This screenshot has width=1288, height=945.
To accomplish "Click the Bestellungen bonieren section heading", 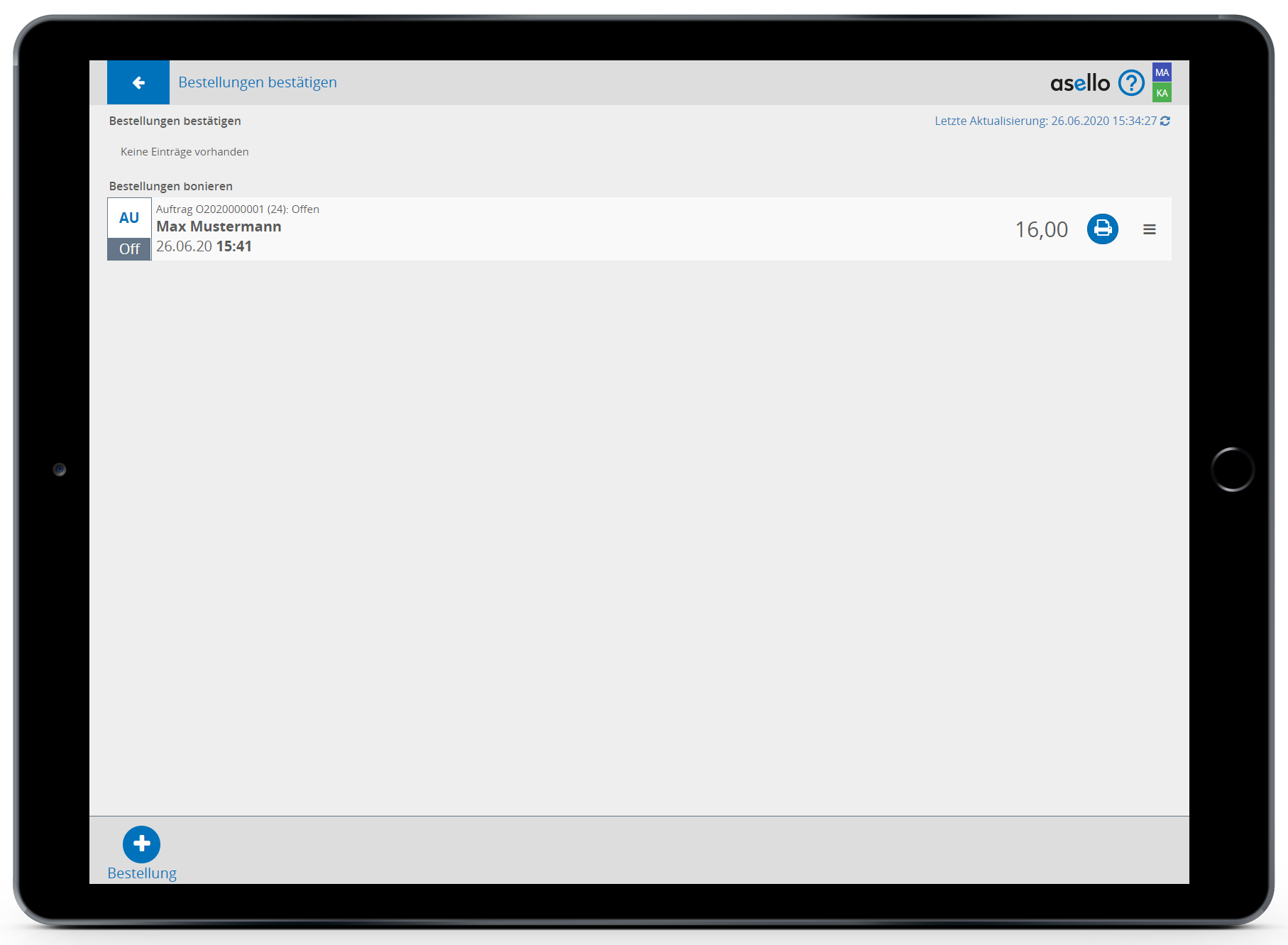I will (x=171, y=186).
